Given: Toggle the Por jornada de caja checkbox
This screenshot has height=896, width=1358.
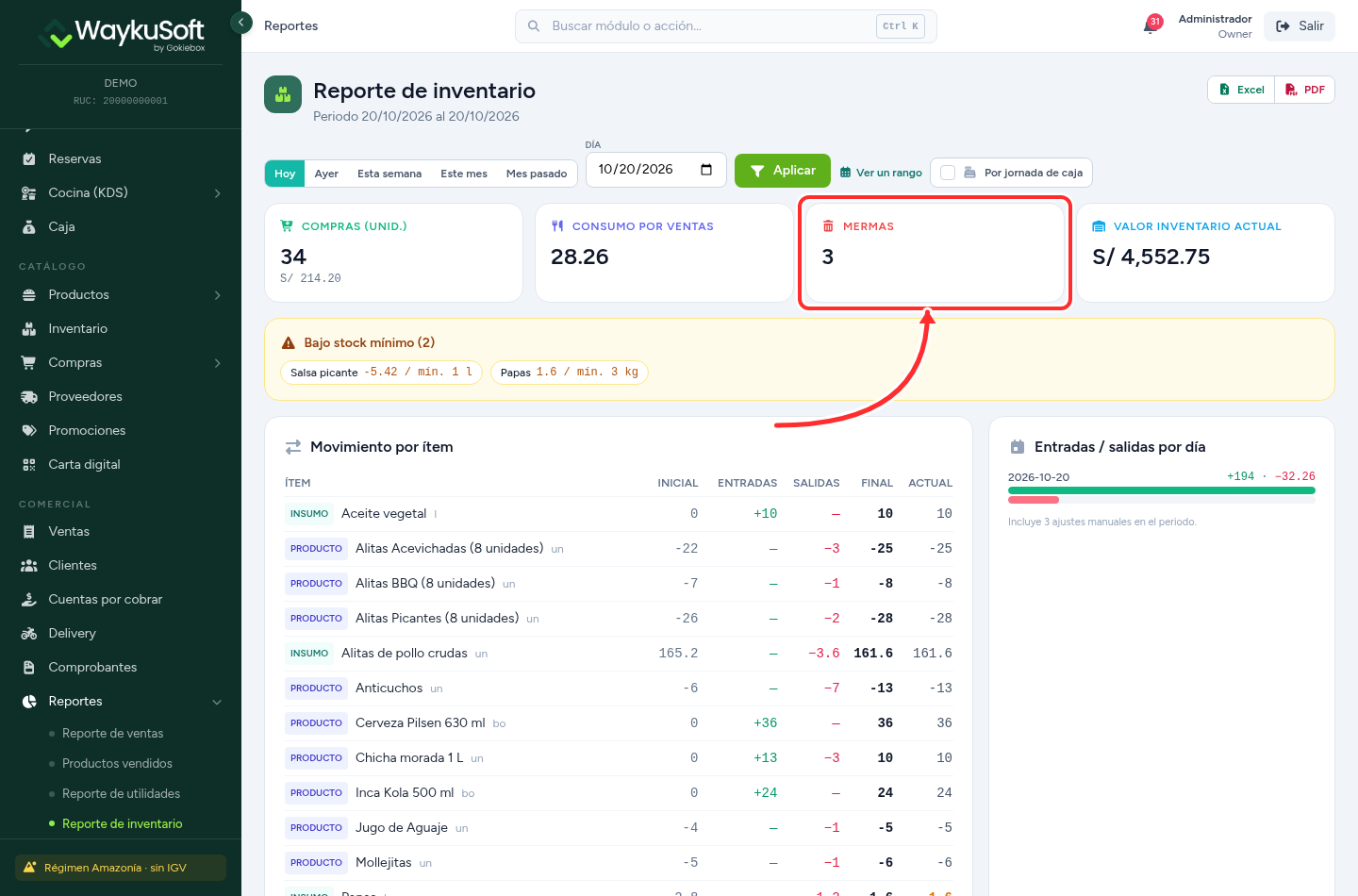Looking at the screenshot, I should coord(948,173).
